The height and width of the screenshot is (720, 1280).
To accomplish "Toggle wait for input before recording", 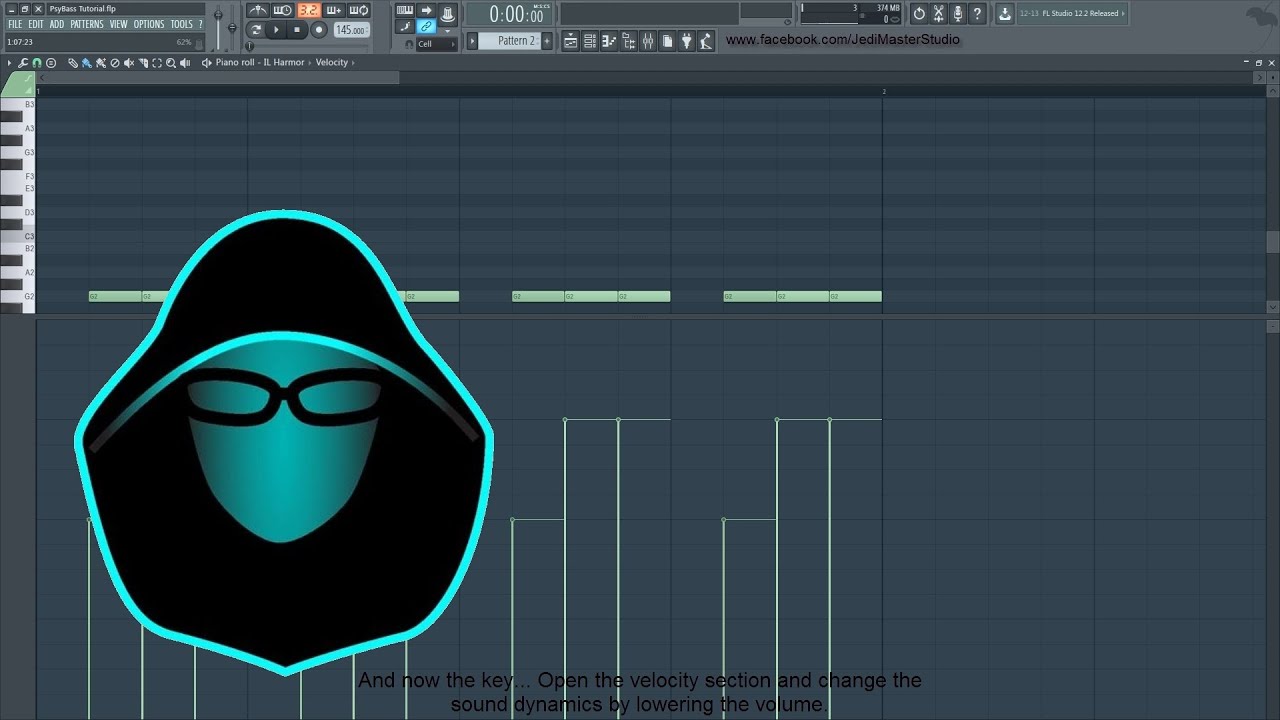I will tap(283, 10).
